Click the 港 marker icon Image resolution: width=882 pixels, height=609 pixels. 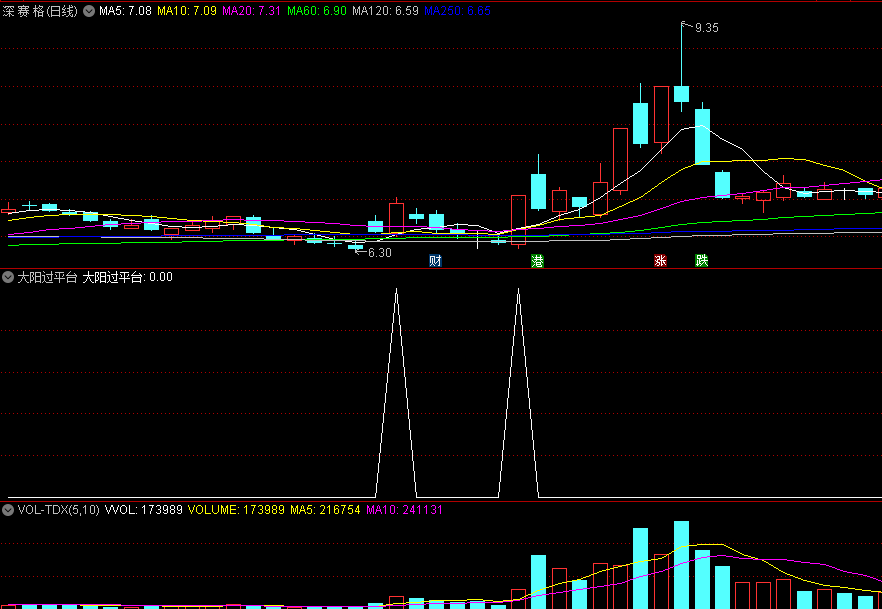point(538,261)
